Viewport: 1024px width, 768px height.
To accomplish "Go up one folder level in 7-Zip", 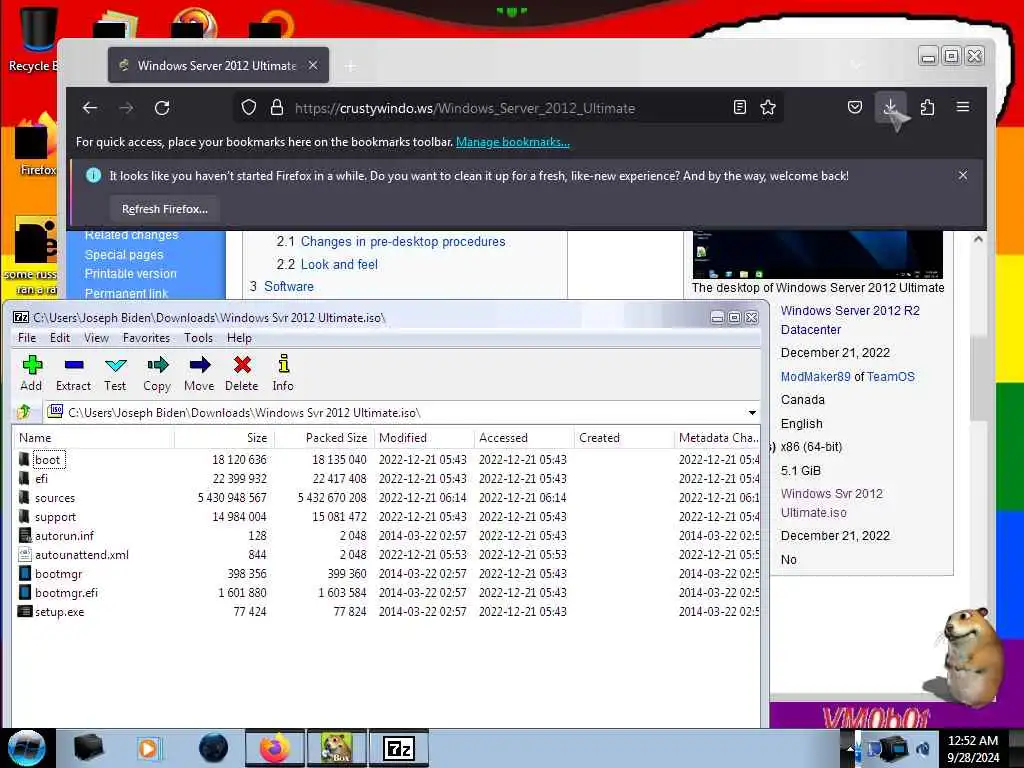I will click(x=25, y=412).
